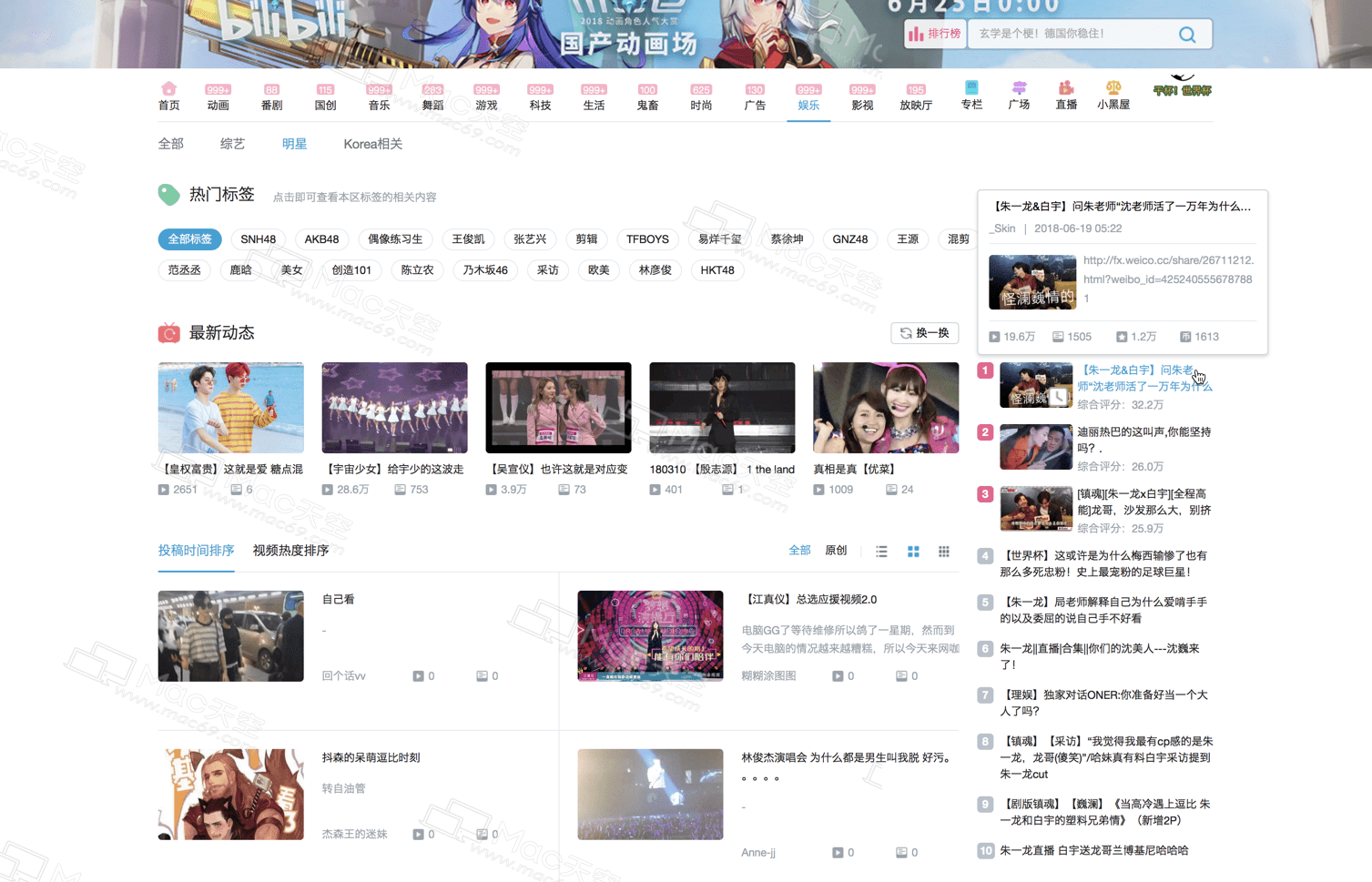Open uploader 杰森王的迷妹 profile

pyautogui.click(x=354, y=835)
